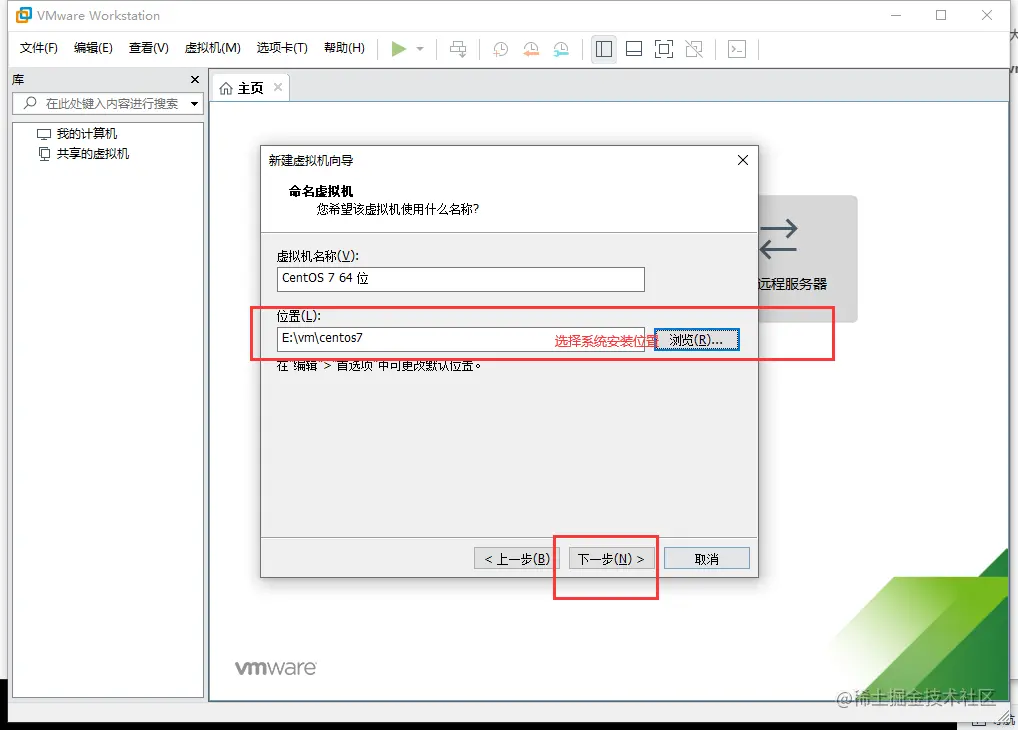Click the Take Snapshot clock icon

(501, 49)
